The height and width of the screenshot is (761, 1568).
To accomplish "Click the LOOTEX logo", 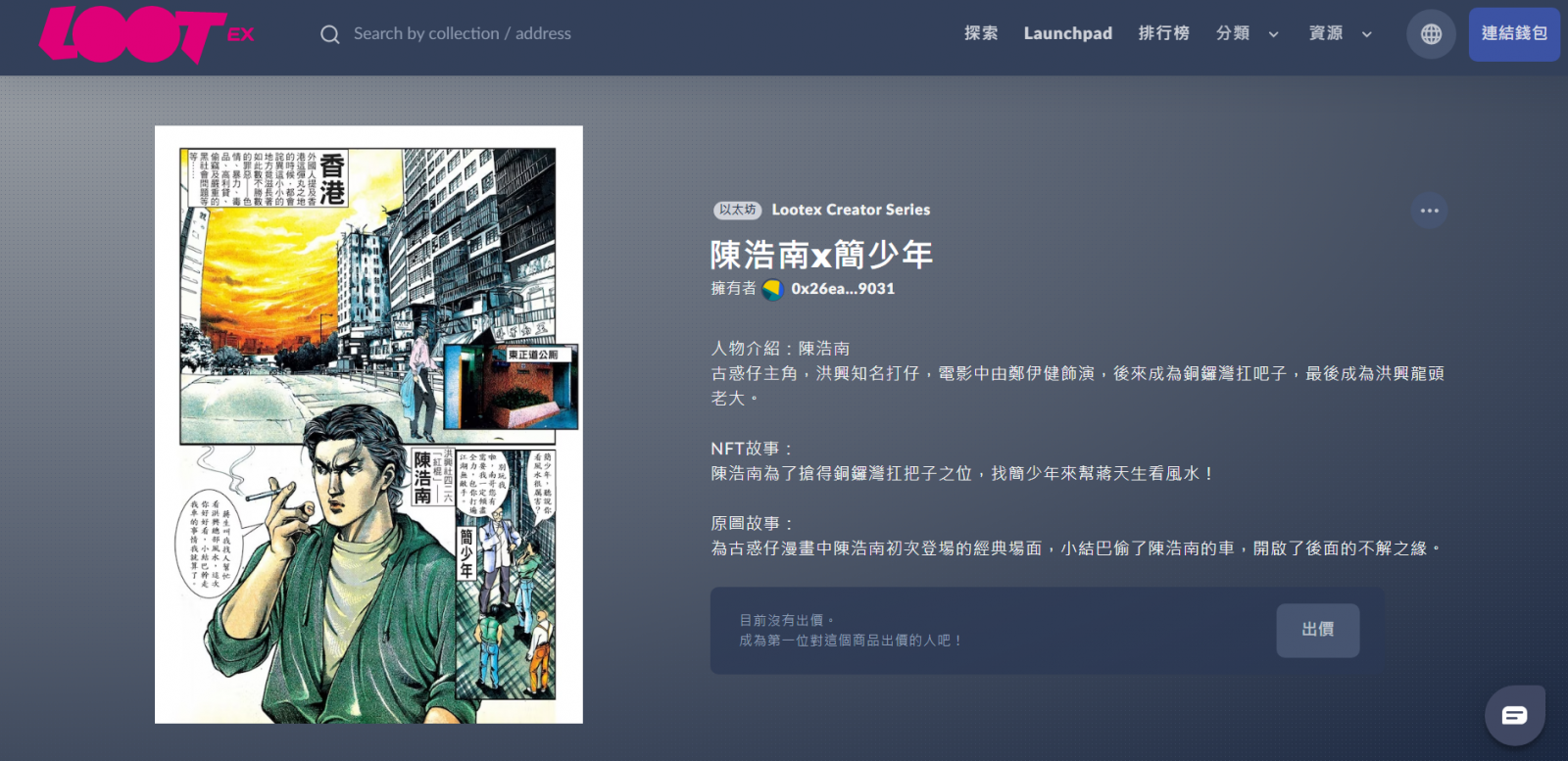I will [x=146, y=34].
